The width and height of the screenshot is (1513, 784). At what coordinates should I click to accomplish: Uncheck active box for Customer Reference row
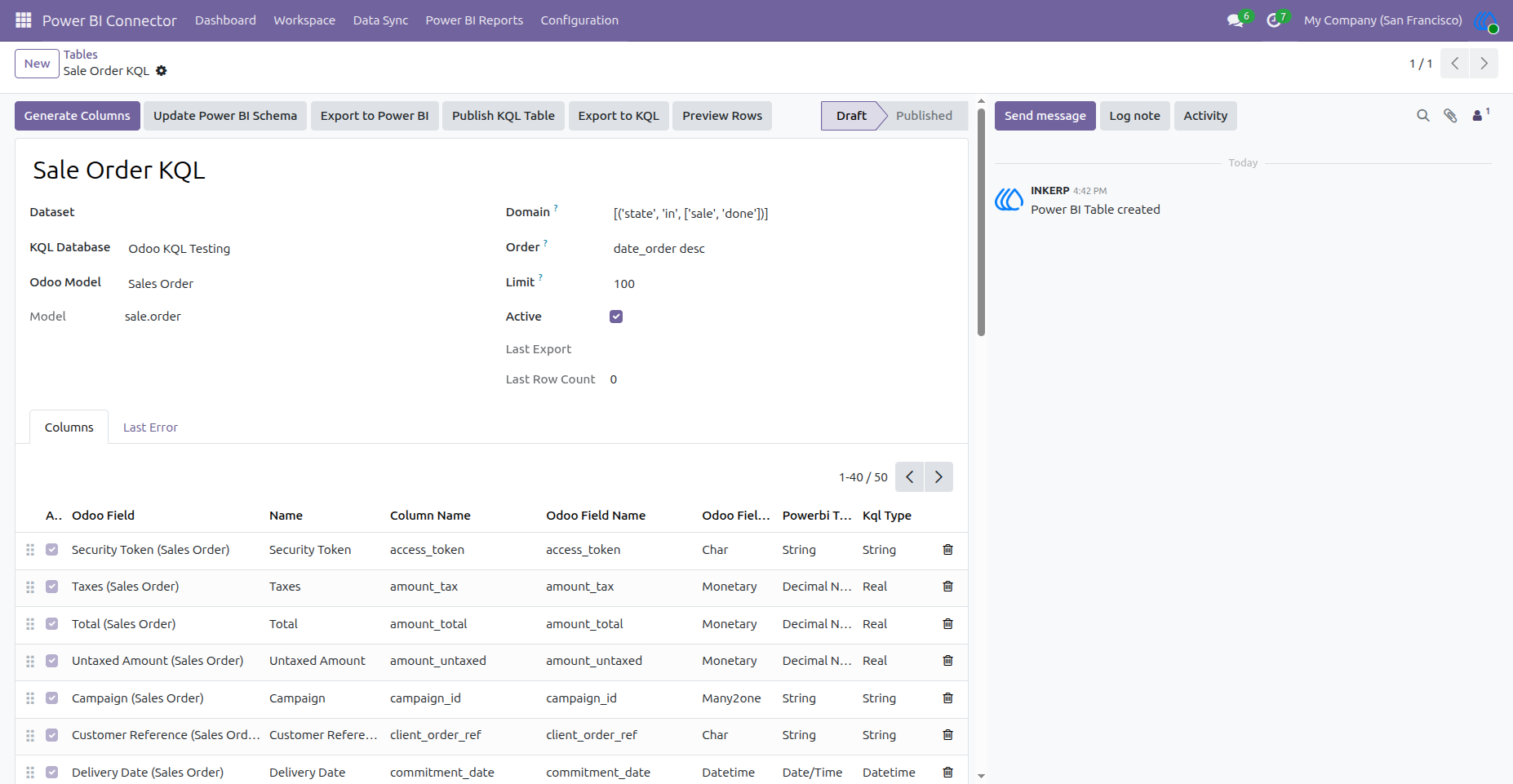pos(52,735)
